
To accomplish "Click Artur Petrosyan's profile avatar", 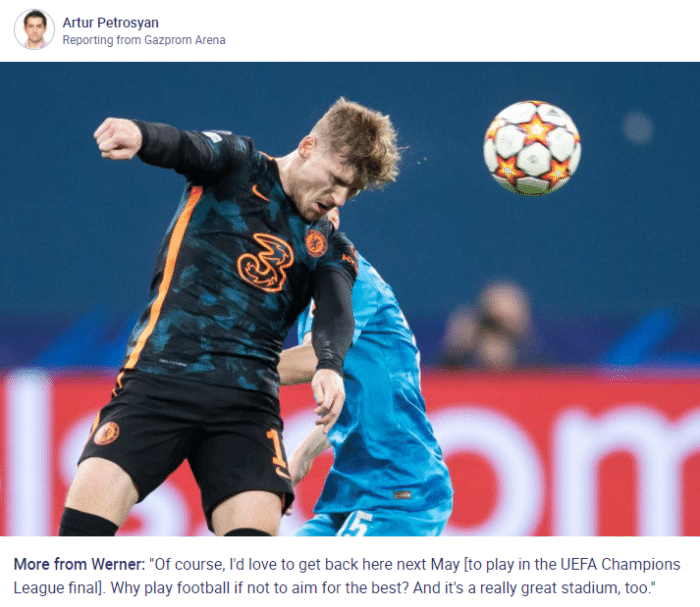I will pyautogui.click(x=34, y=29).
